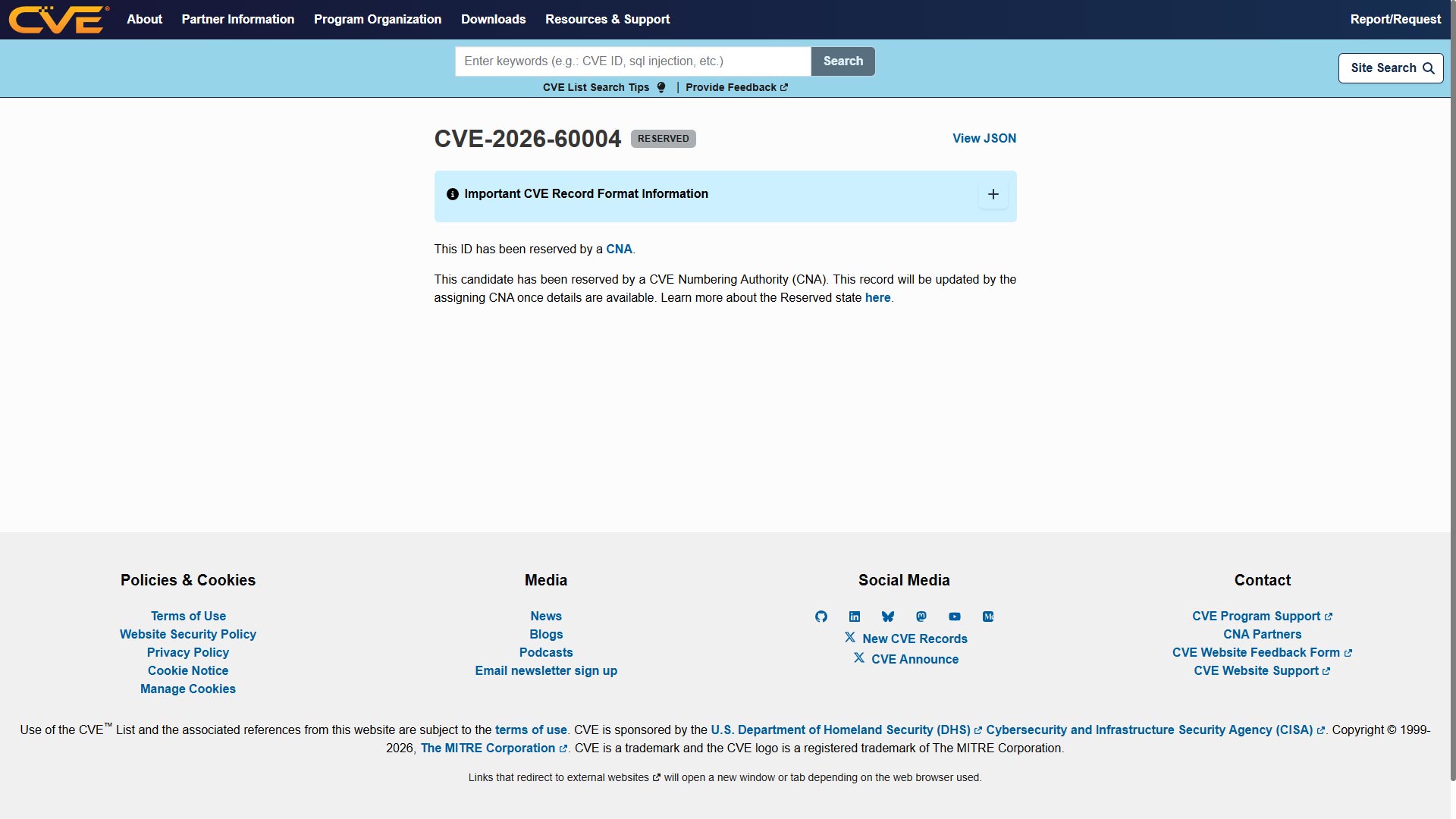
Task: Open the Program Organization menu
Action: point(378,19)
